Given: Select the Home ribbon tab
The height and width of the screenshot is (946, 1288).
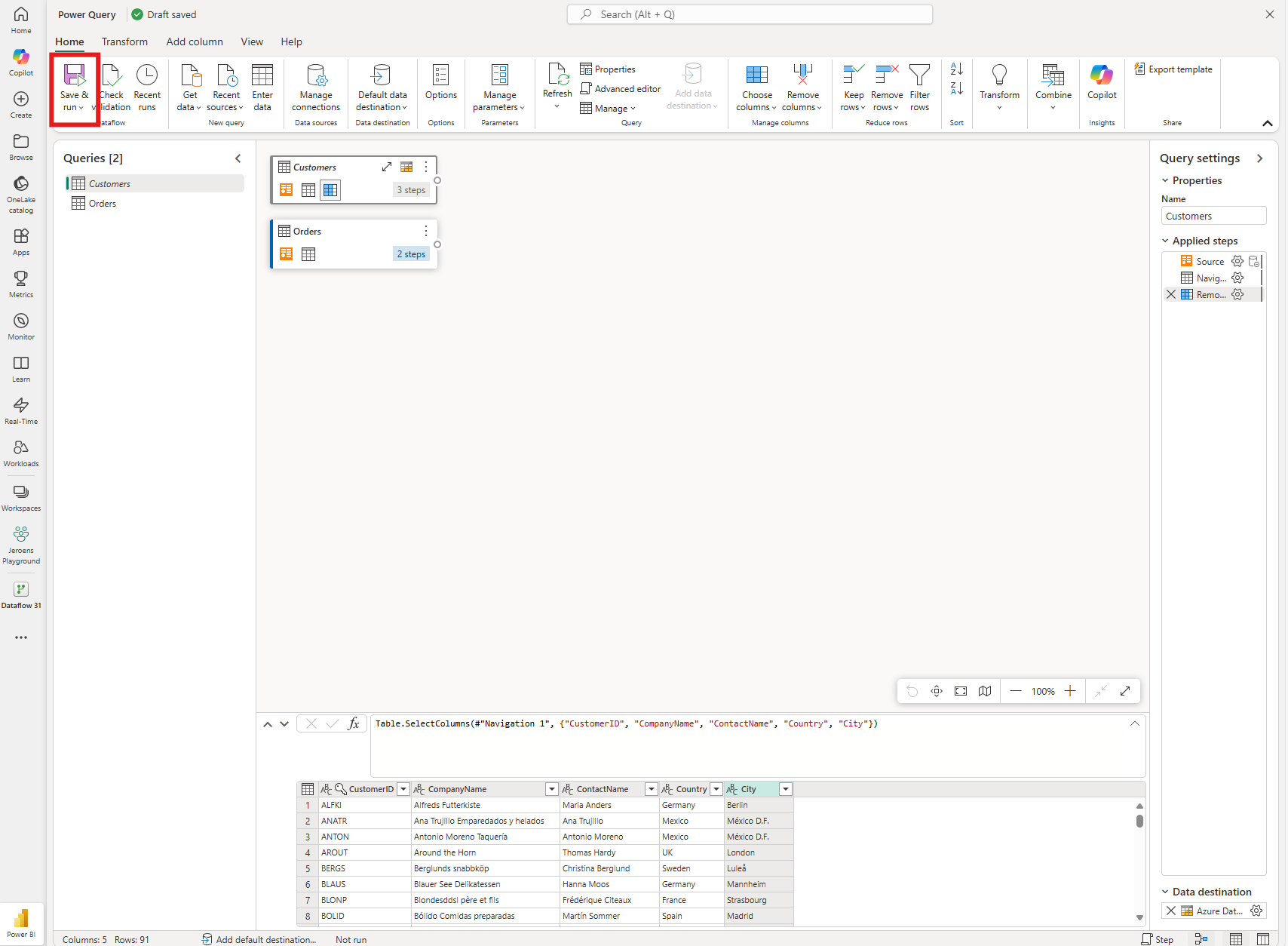Looking at the screenshot, I should [69, 41].
